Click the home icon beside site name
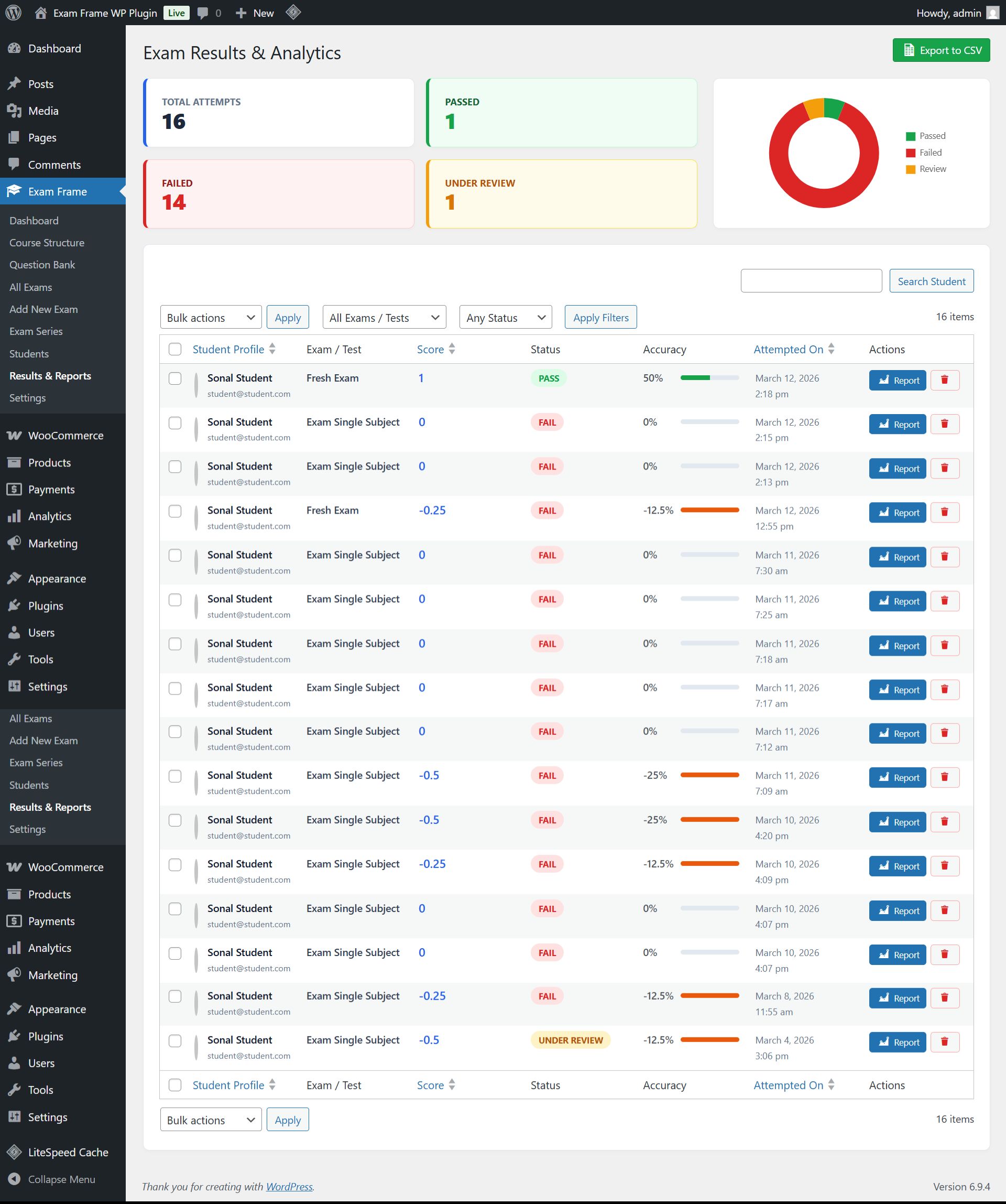This screenshot has height=1204, width=1006. tap(40, 13)
